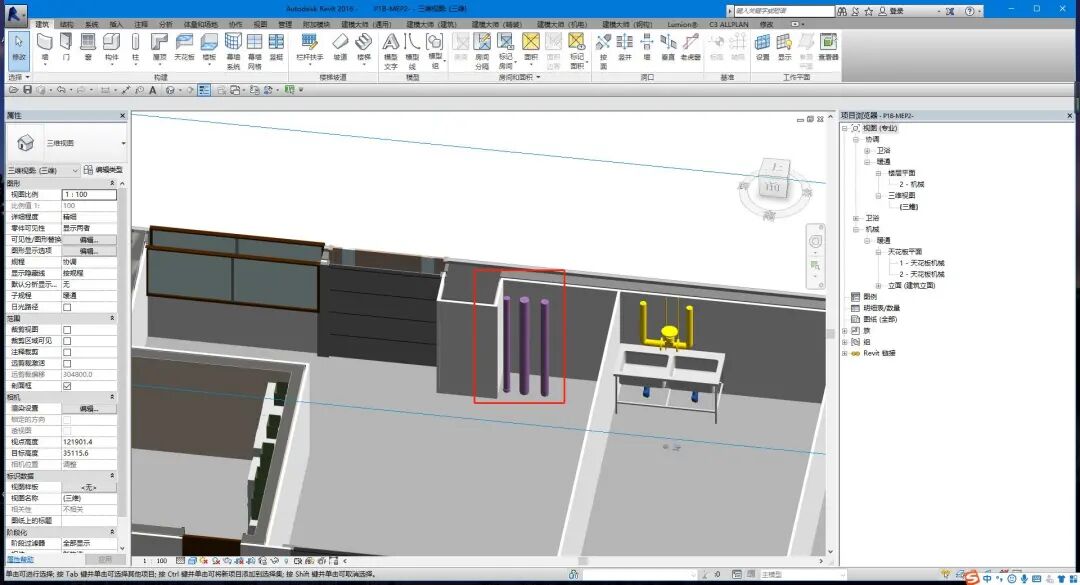This screenshot has width=1080, height=585.
Task: Select the 栏杆扶手 (Railing) tool
Action: 310,47
